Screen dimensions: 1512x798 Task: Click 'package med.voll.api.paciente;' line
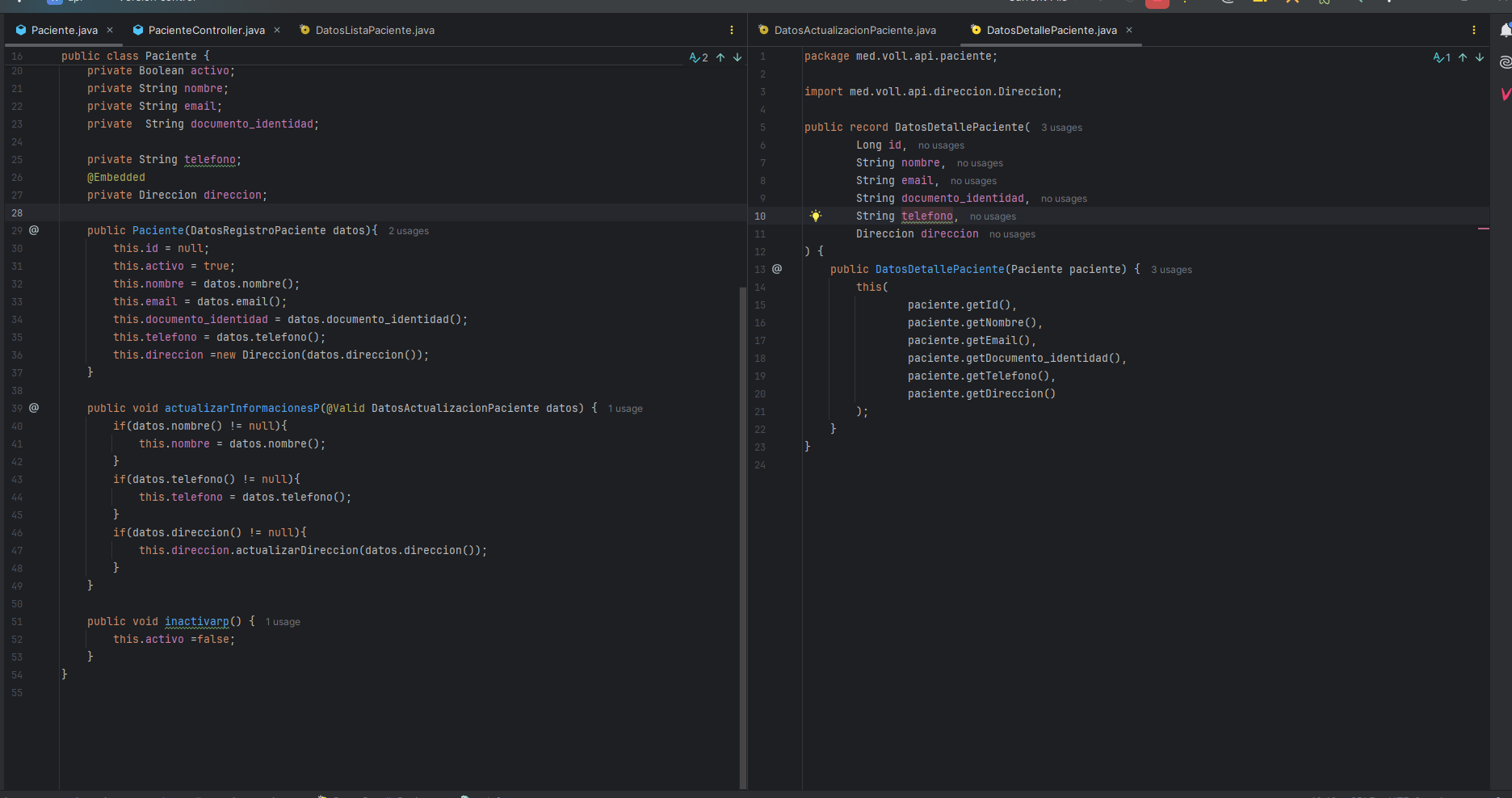coord(901,56)
